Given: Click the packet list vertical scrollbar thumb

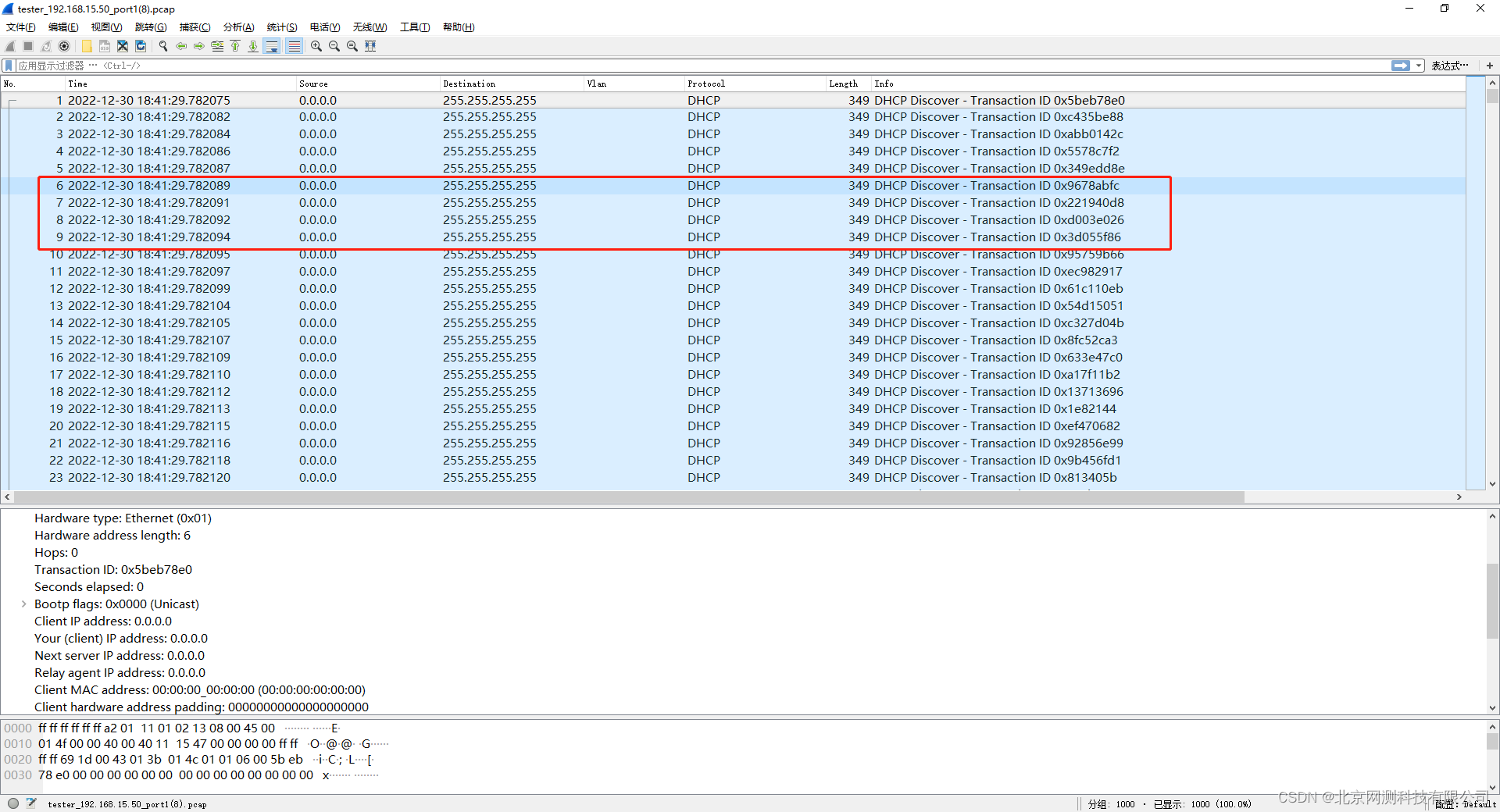Looking at the screenshot, I should 1492,97.
